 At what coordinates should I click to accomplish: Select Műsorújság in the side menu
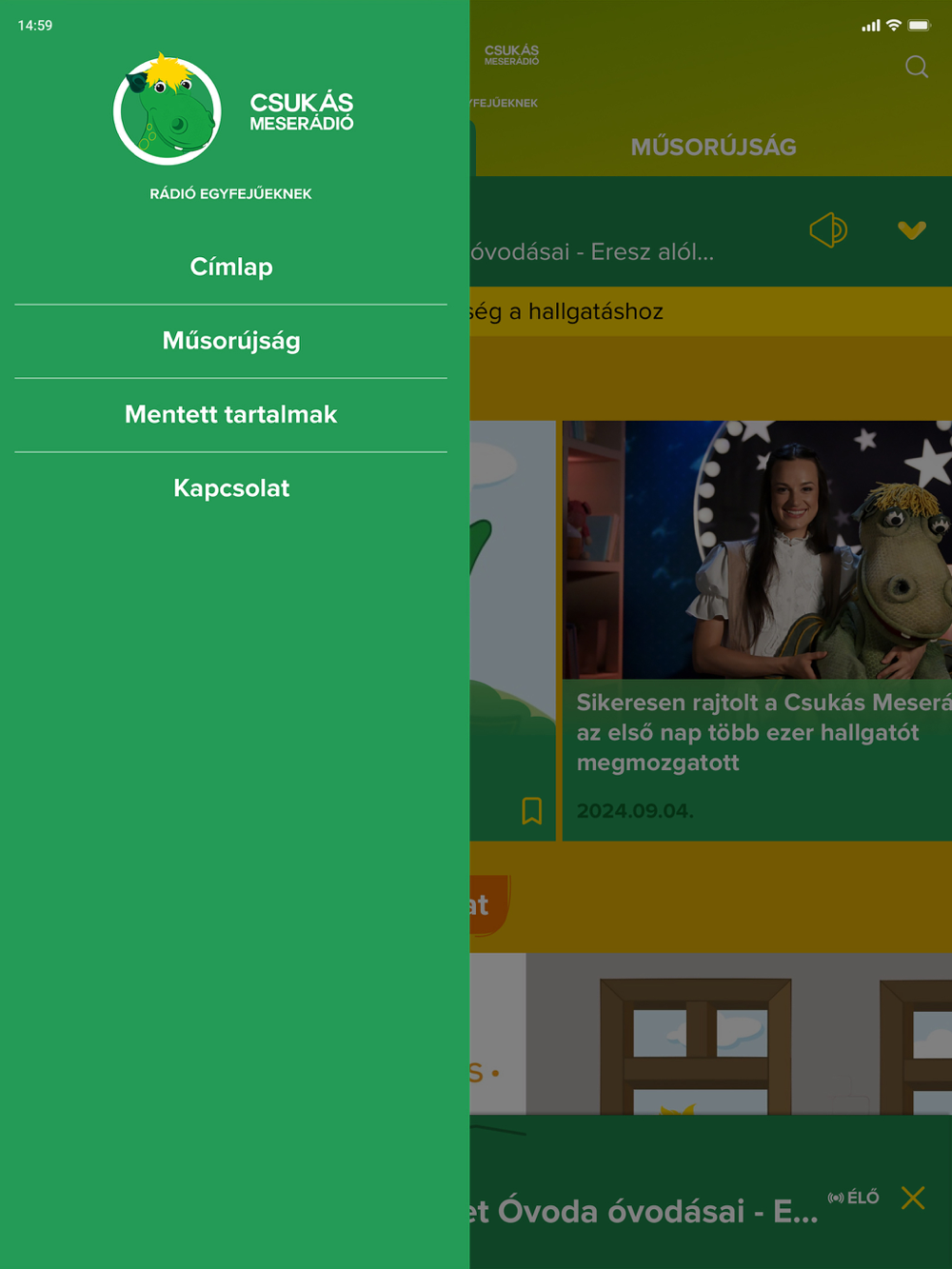(231, 341)
